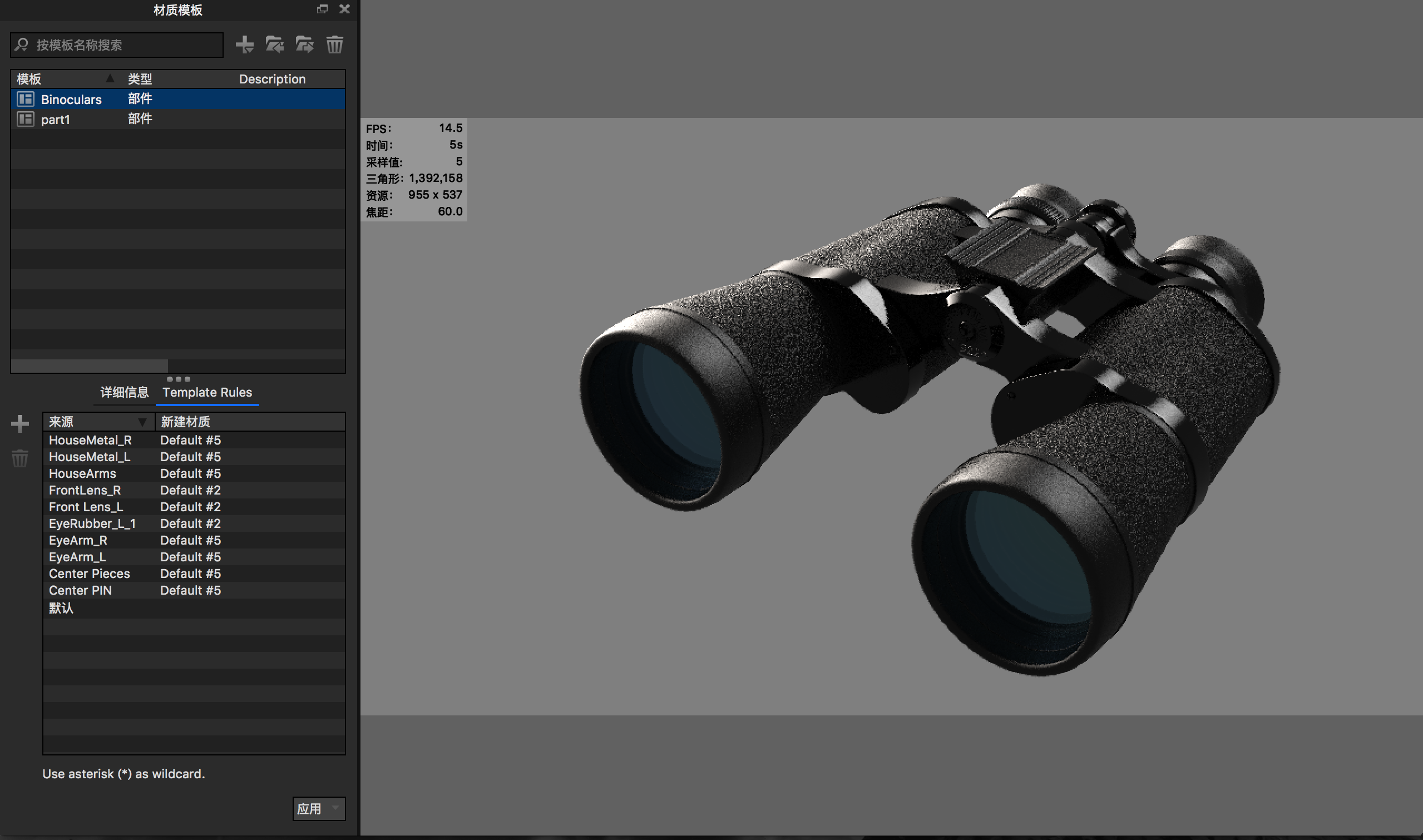The image size is (1423, 840).
Task: Undock the material template panel
Action: pyautogui.click(x=322, y=9)
